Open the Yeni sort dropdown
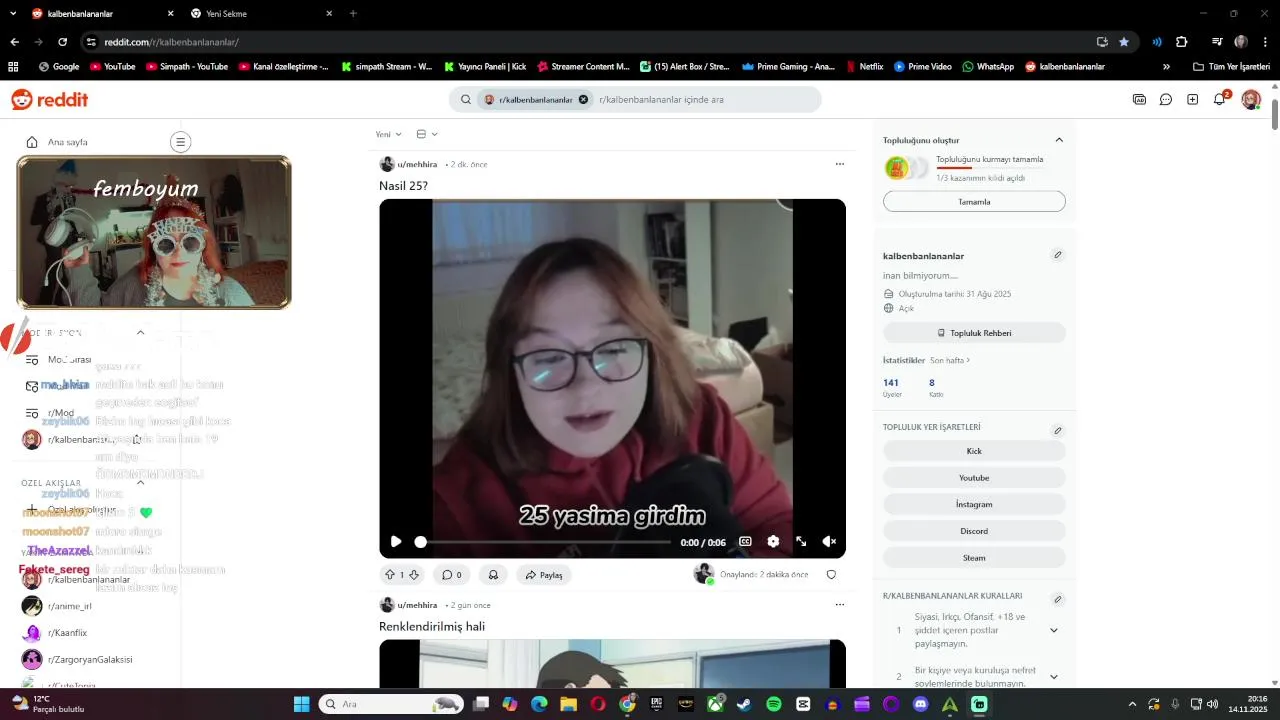This screenshot has height=720, width=1280. pos(388,134)
